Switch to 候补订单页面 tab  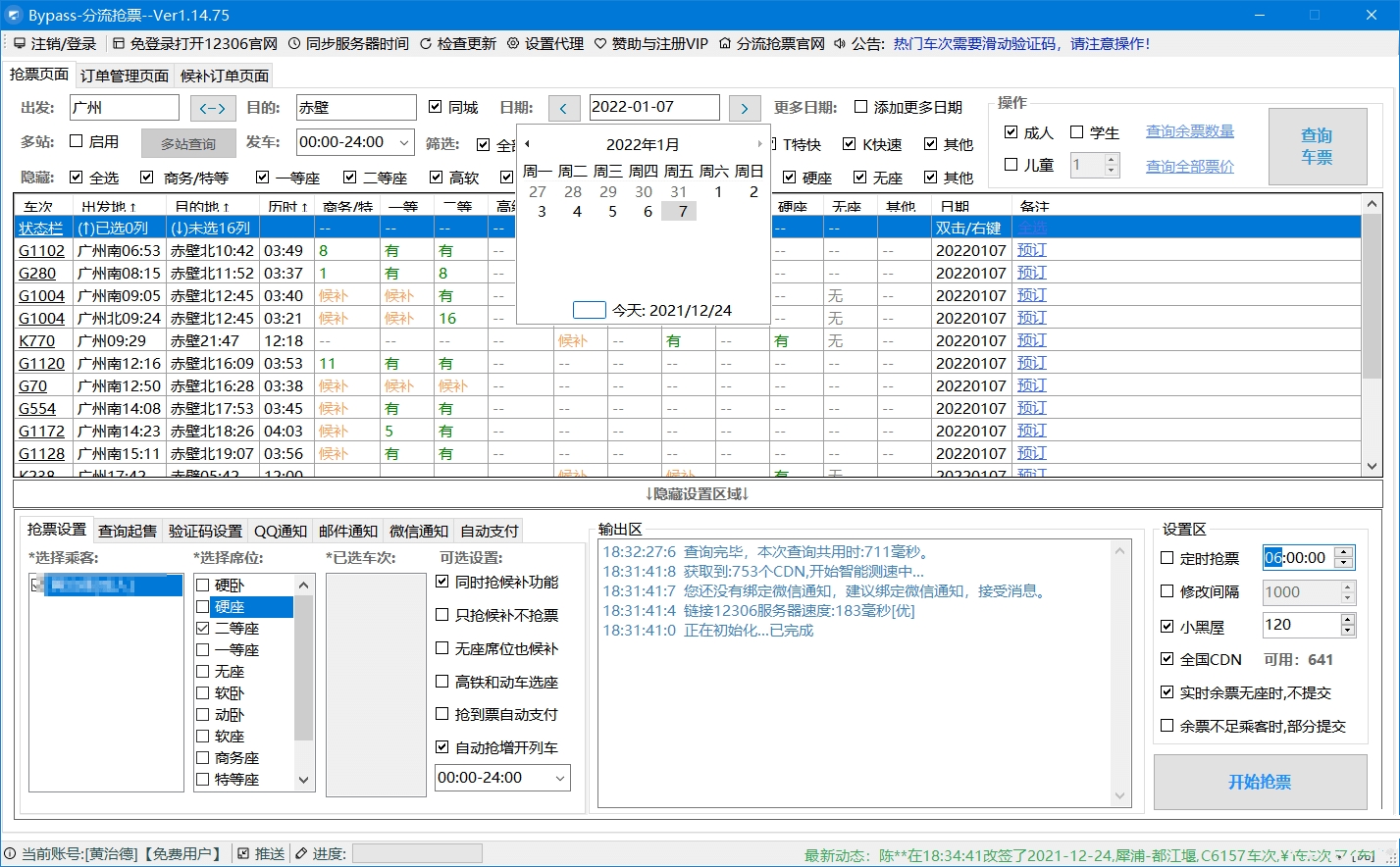tap(224, 74)
